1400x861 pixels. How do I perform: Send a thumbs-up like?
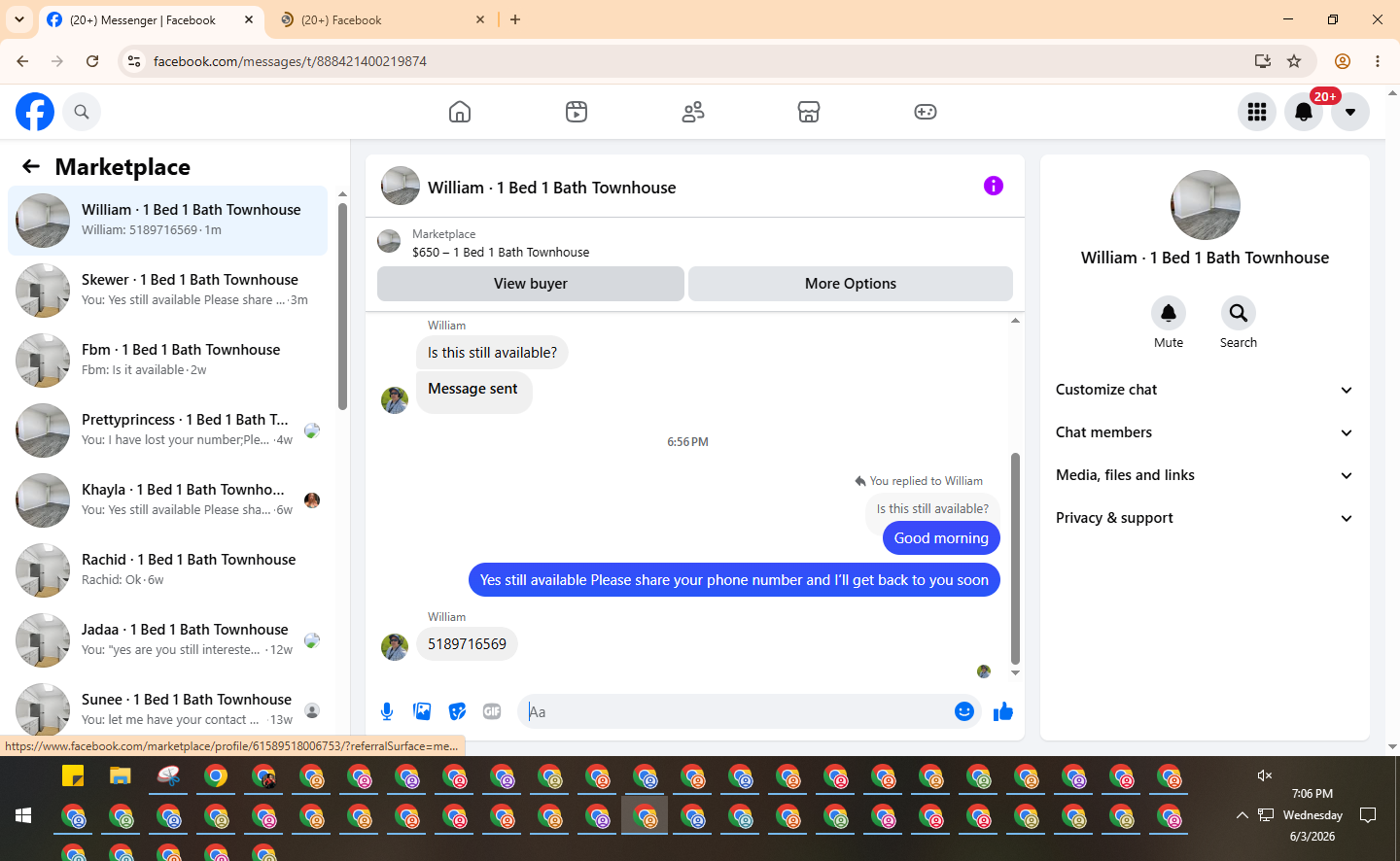click(x=1003, y=712)
